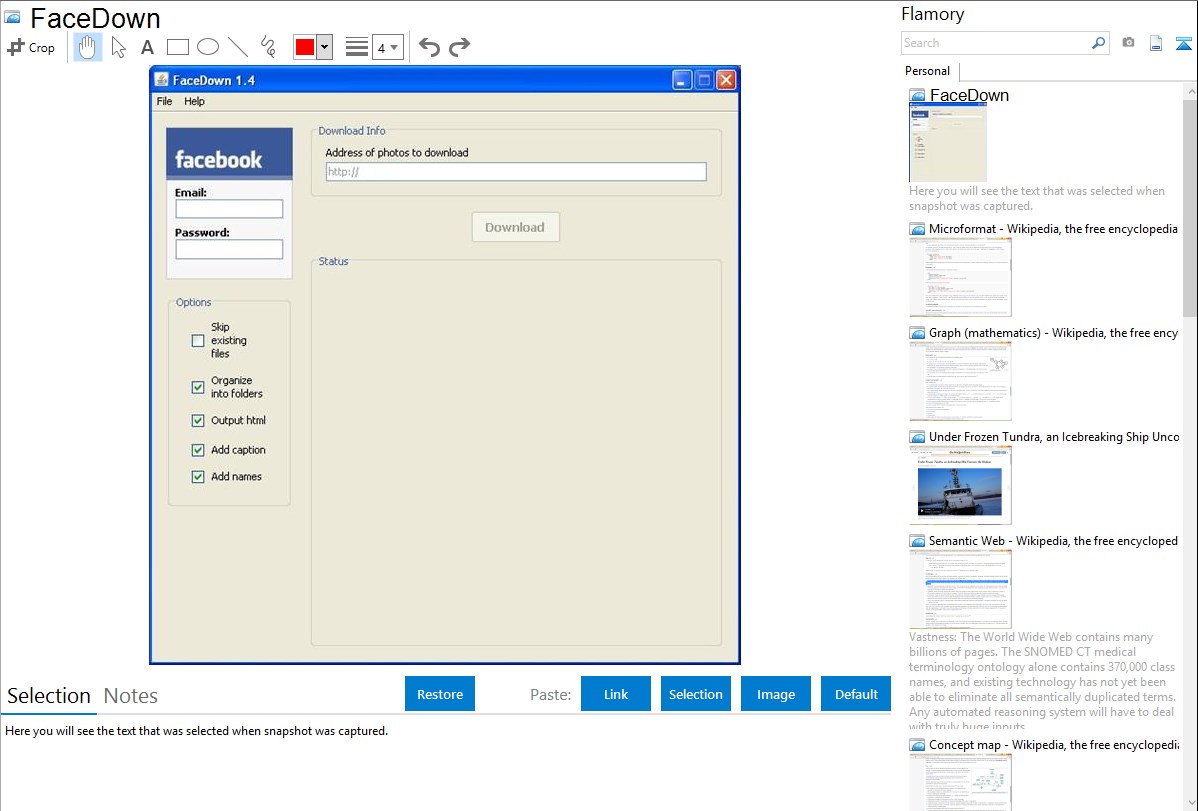Click the Download button in FaceDown

point(515,227)
